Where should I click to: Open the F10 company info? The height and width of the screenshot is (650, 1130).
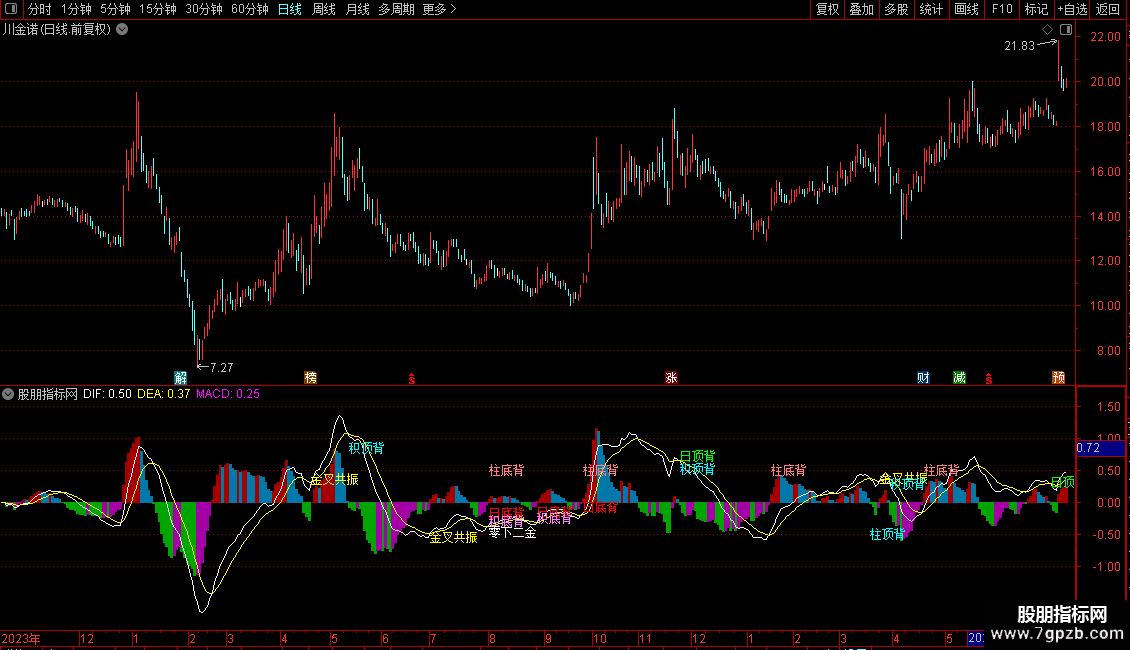pyautogui.click(x=1002, y=9)
